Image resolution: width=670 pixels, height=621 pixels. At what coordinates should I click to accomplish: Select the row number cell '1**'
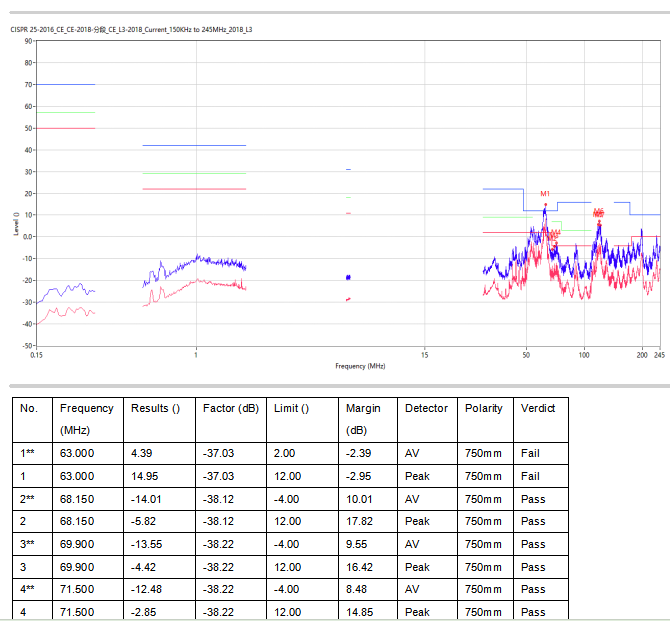click(27, 453)
